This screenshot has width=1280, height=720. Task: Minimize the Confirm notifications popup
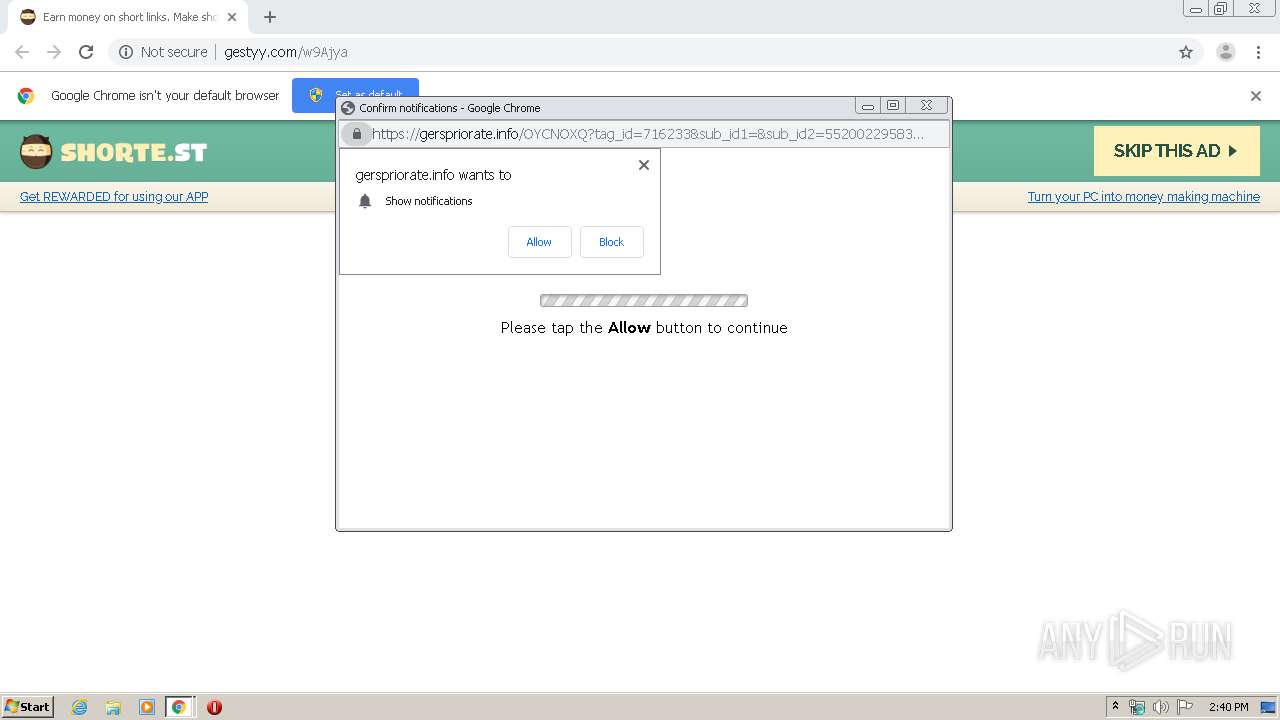click(868, 106)
